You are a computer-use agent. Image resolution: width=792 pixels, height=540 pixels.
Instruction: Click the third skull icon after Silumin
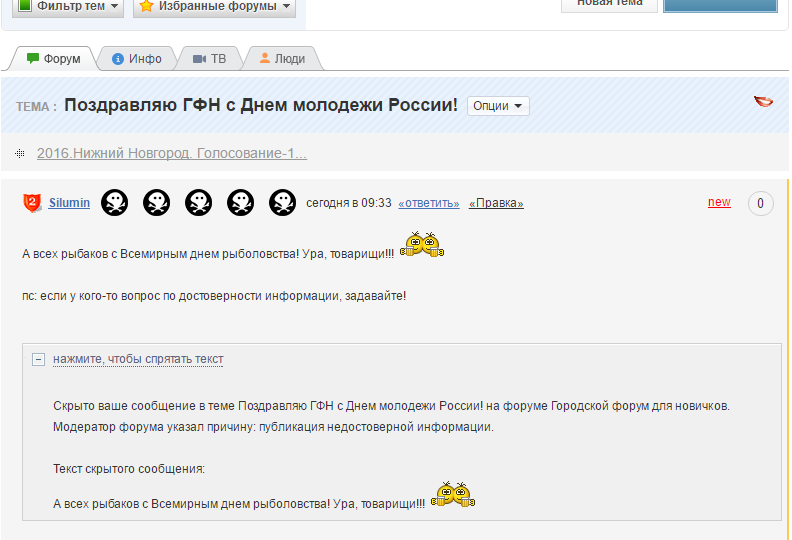(x=199, y=203)
